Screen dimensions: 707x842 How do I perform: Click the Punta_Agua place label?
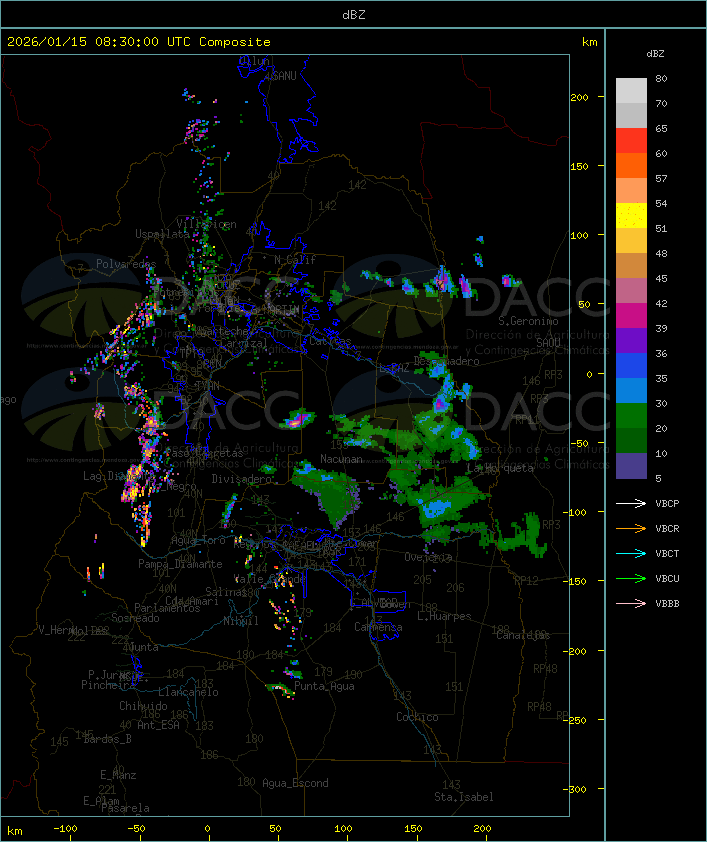click(324, 686)
